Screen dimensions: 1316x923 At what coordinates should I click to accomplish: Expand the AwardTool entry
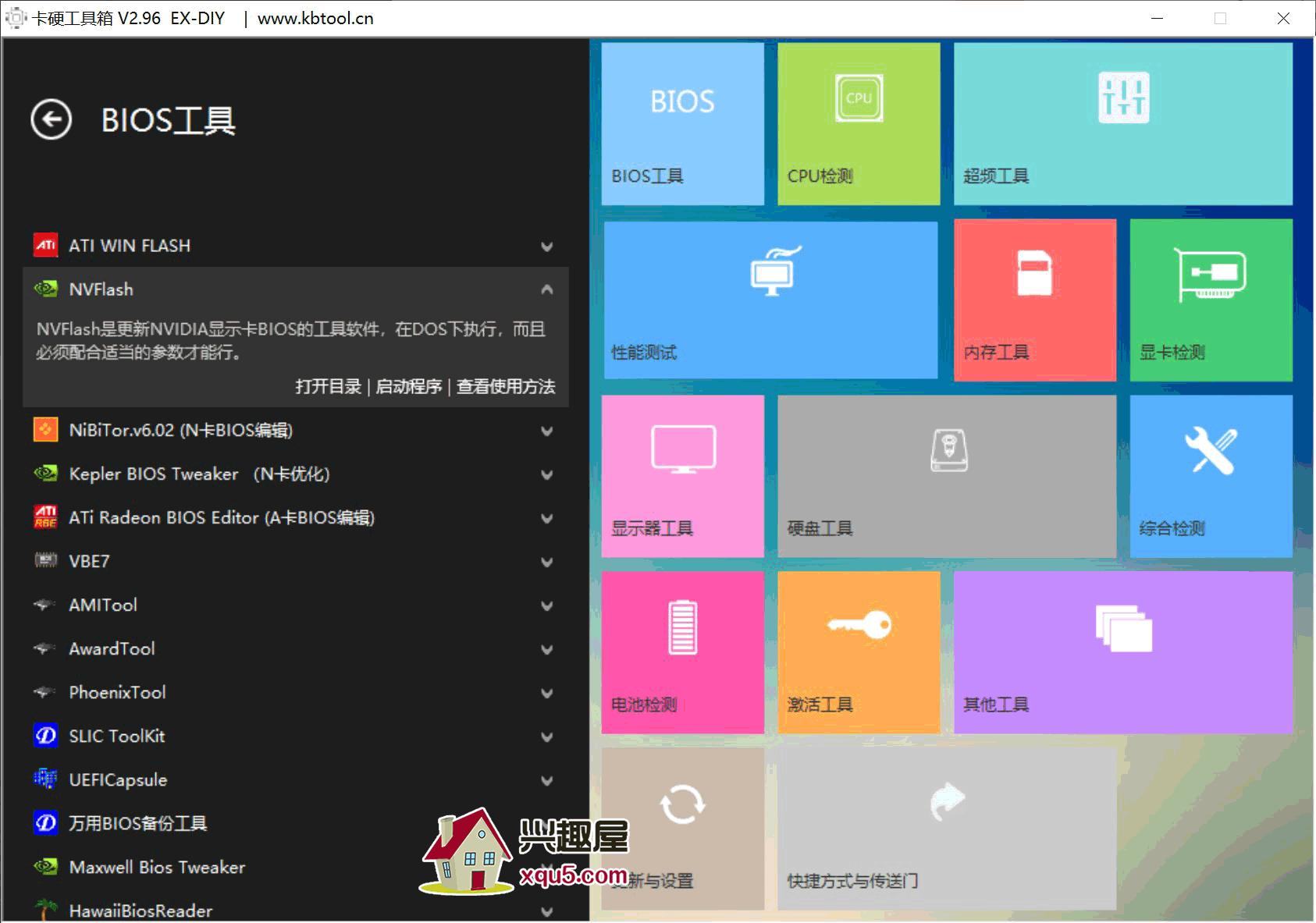click(547, 650)
